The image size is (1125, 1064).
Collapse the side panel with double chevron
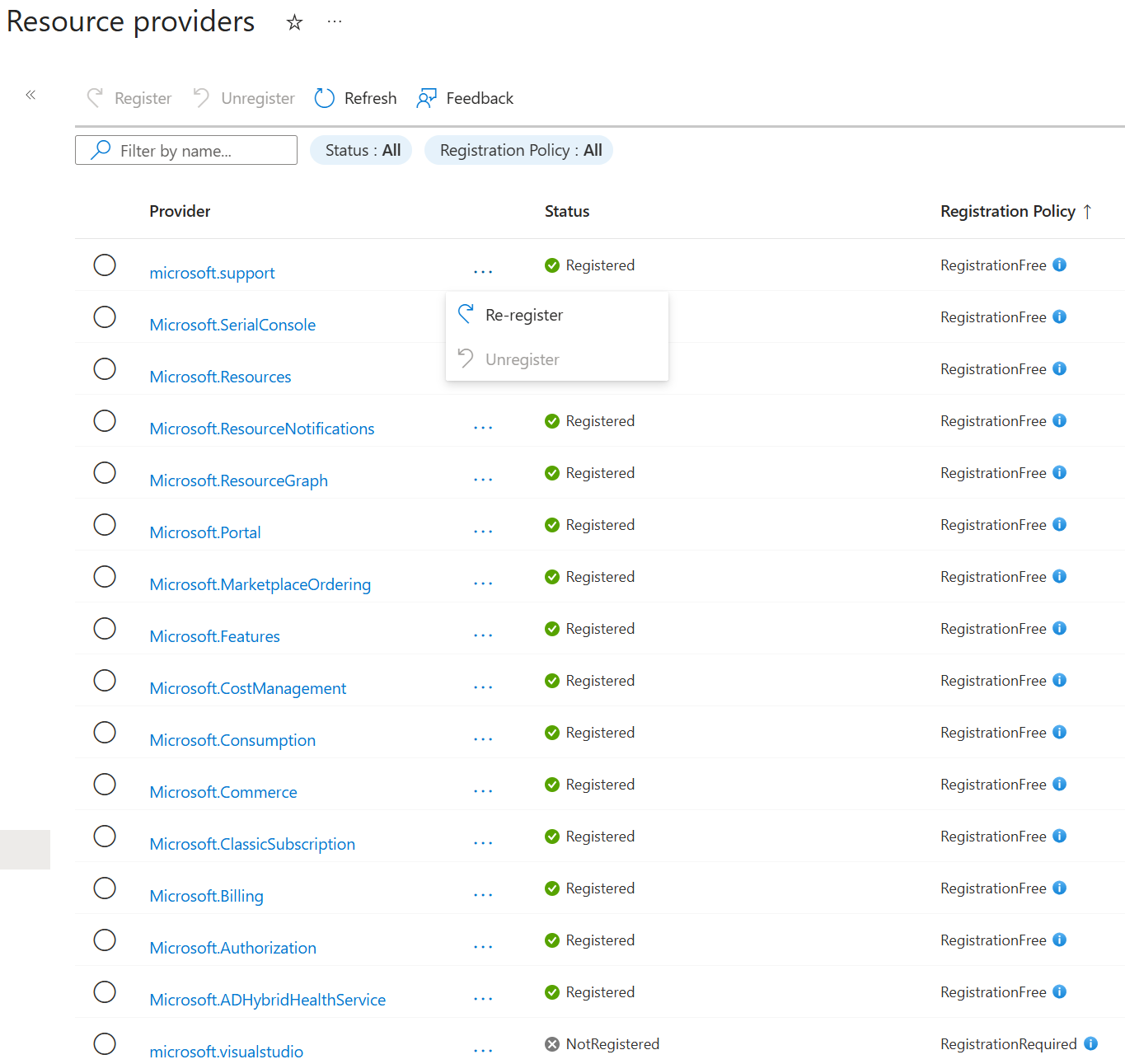coord(30,95)
